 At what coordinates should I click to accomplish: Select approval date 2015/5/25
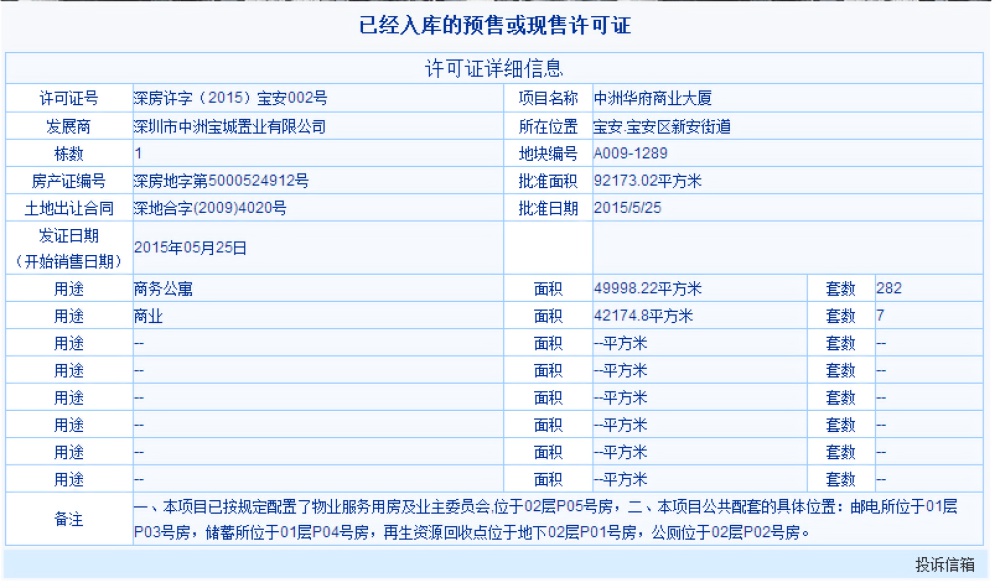pos(628,208)
